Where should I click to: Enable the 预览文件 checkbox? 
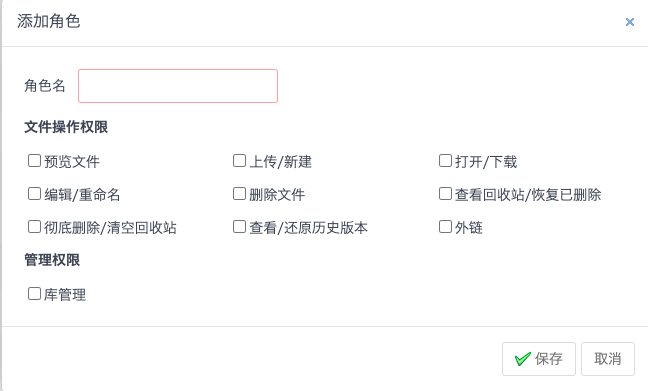point(34,161)
